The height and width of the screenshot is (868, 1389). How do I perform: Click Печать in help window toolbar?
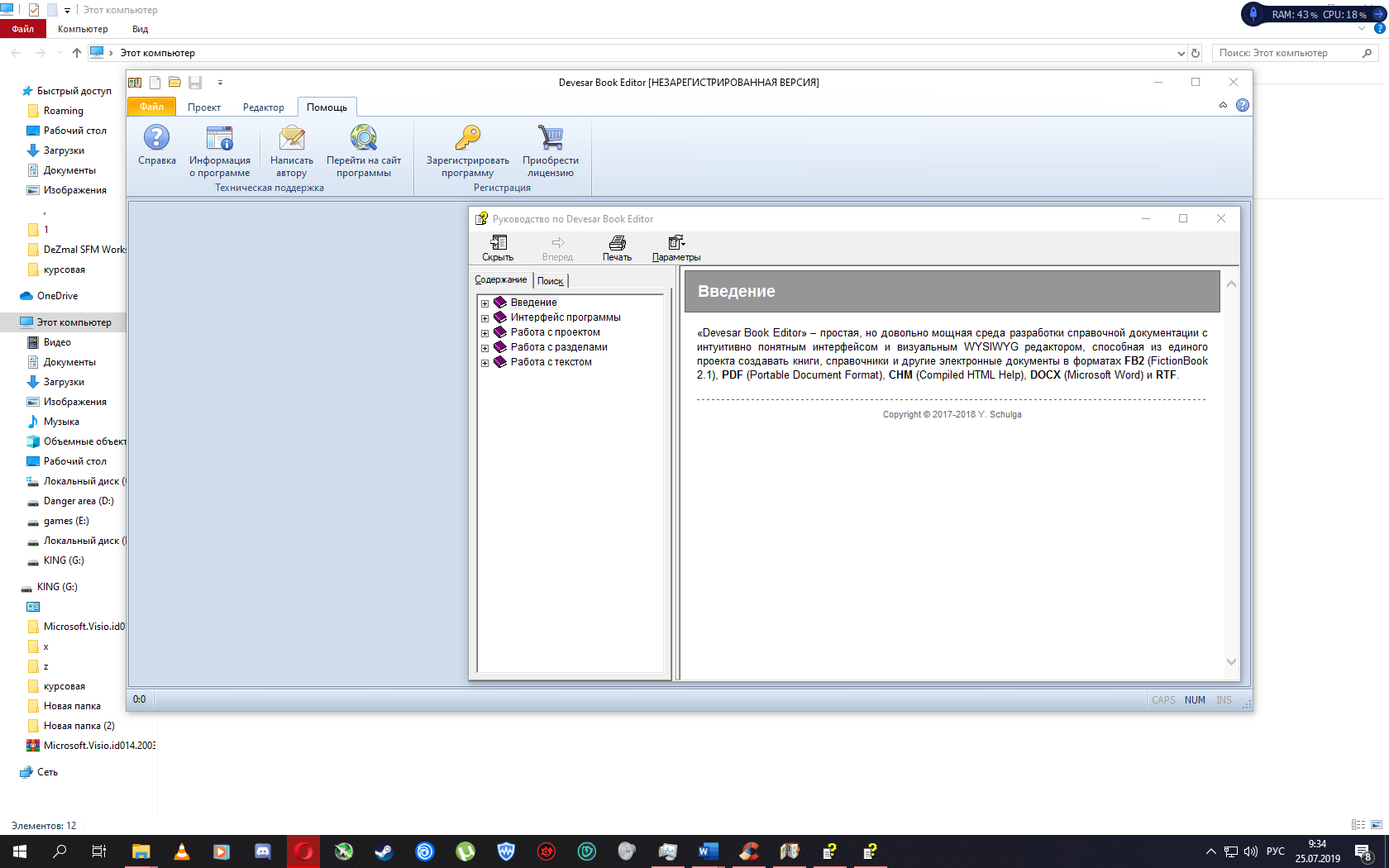617,247
